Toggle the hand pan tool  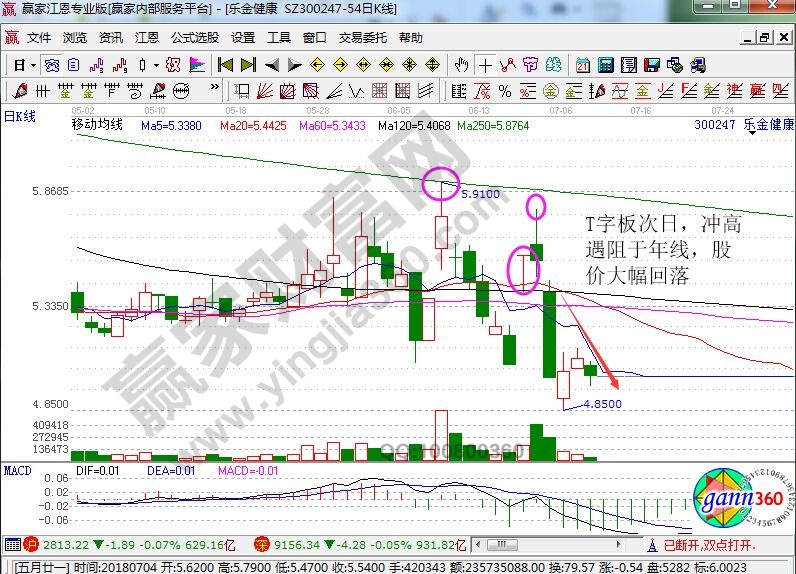(461, 65)
